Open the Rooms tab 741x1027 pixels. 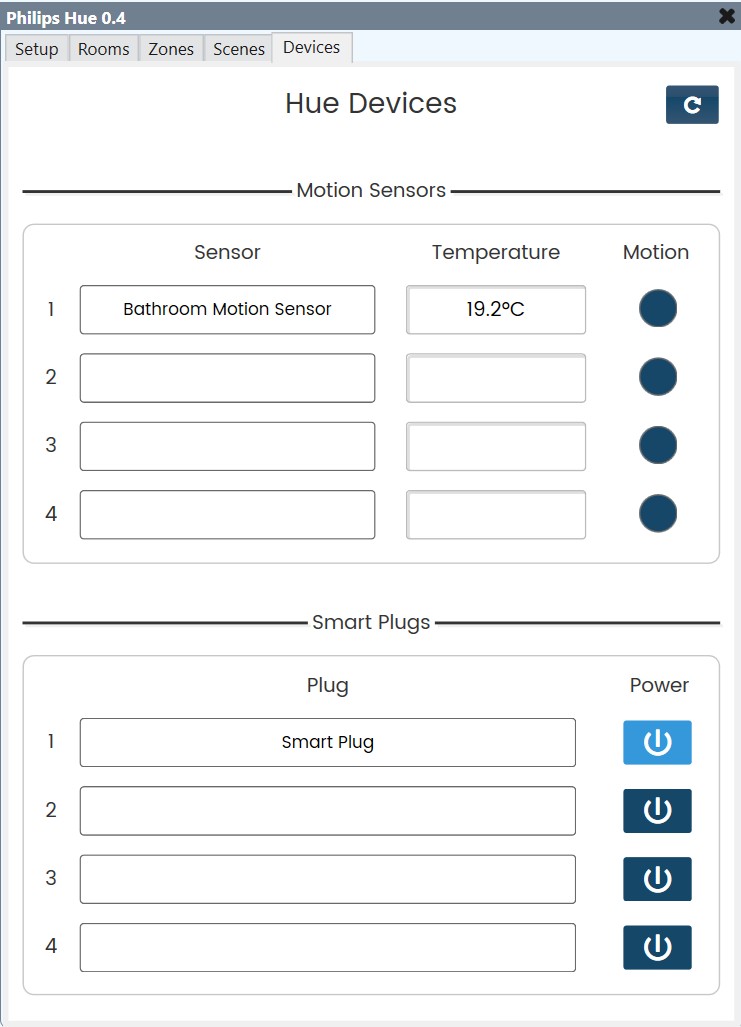click(103, 48)
